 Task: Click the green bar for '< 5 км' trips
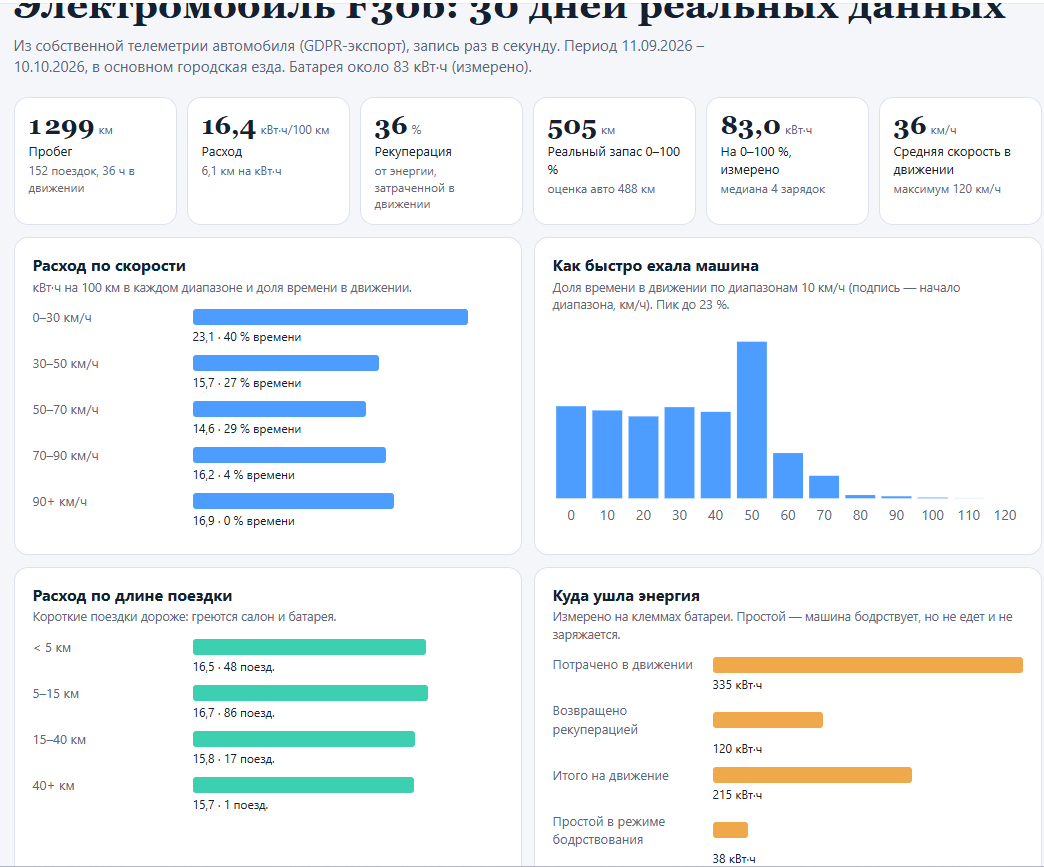coord(310,647)
